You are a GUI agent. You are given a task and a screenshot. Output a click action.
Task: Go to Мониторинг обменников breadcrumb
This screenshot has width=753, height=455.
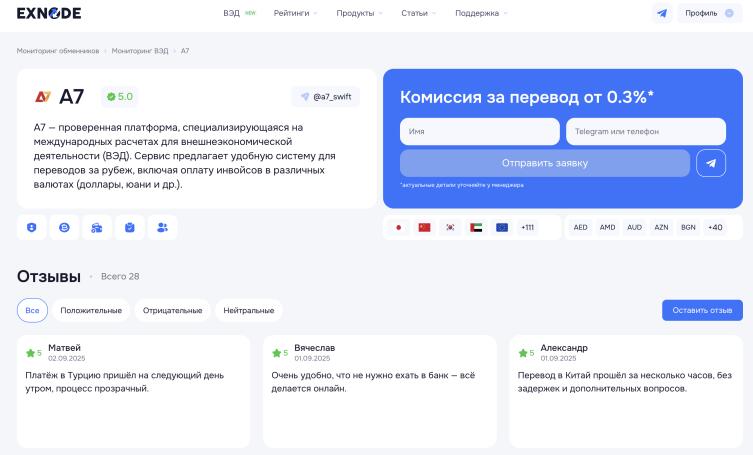58,50
